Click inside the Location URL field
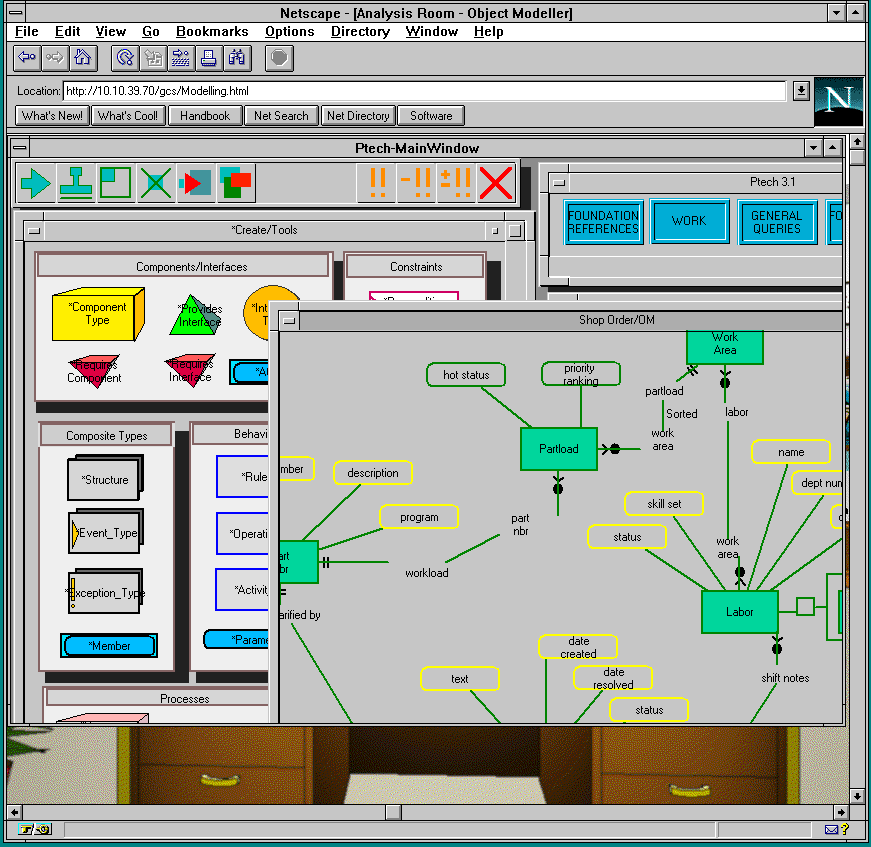This screenshot has width=871, height=847. click(400, 90)
